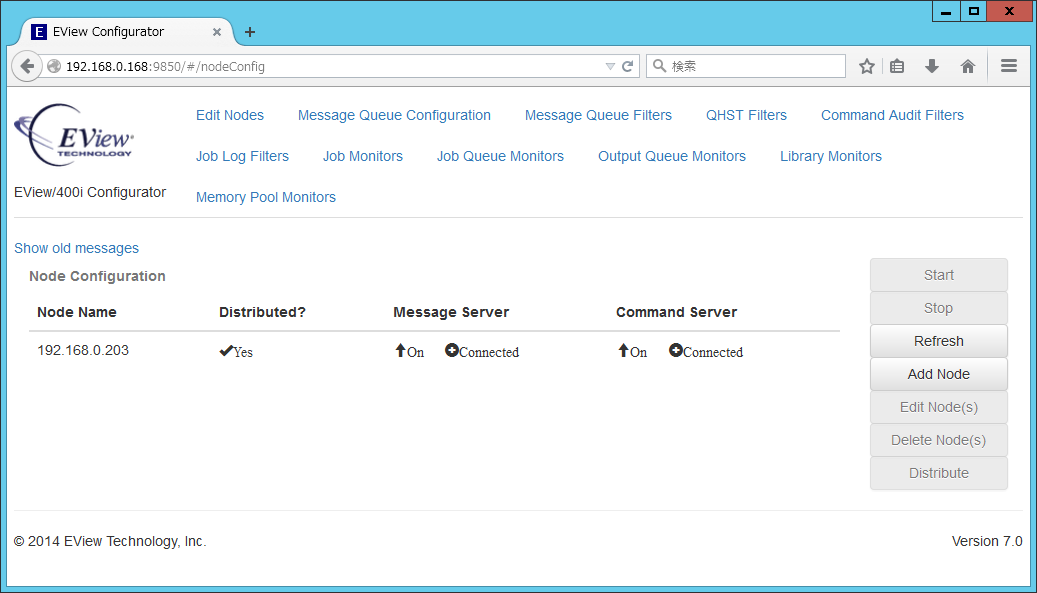The image size is (1037, 593).
Task: Expand the URL history dropdown arrow
Action: tap(610, 66)
